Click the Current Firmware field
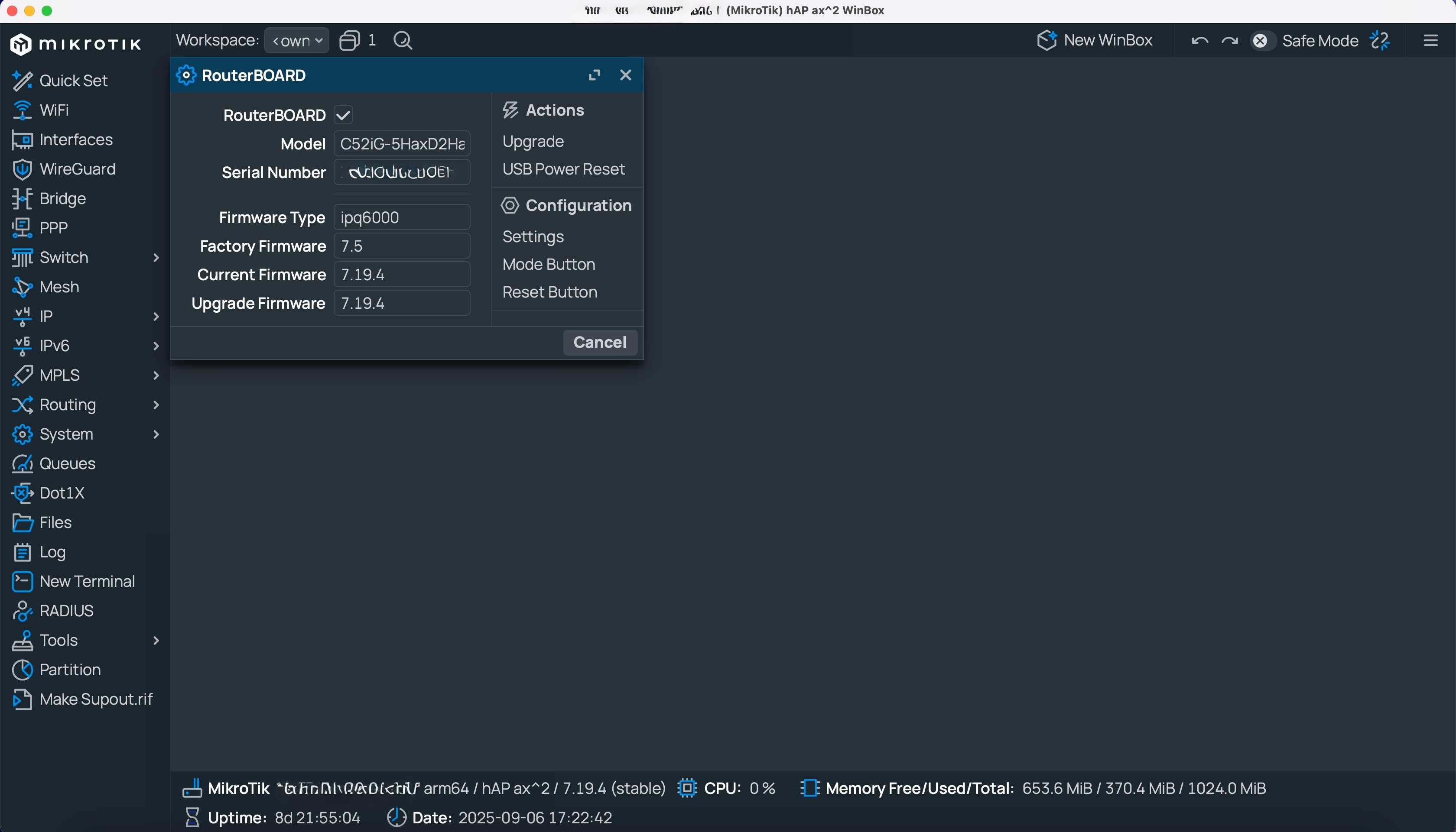Viewport: 1456px width, 832px height. [403, 275]
